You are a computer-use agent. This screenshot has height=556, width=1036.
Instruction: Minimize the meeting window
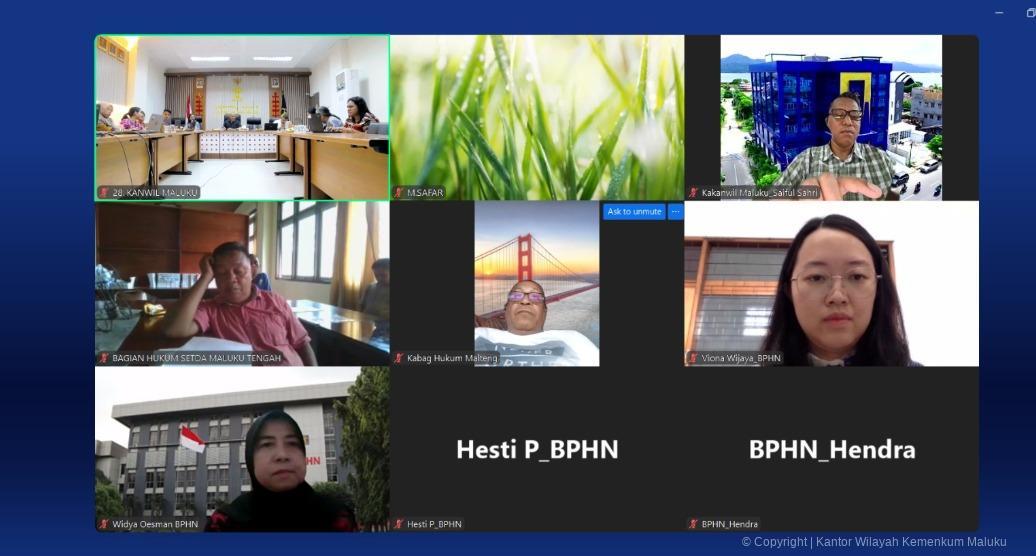coord(999,12)
